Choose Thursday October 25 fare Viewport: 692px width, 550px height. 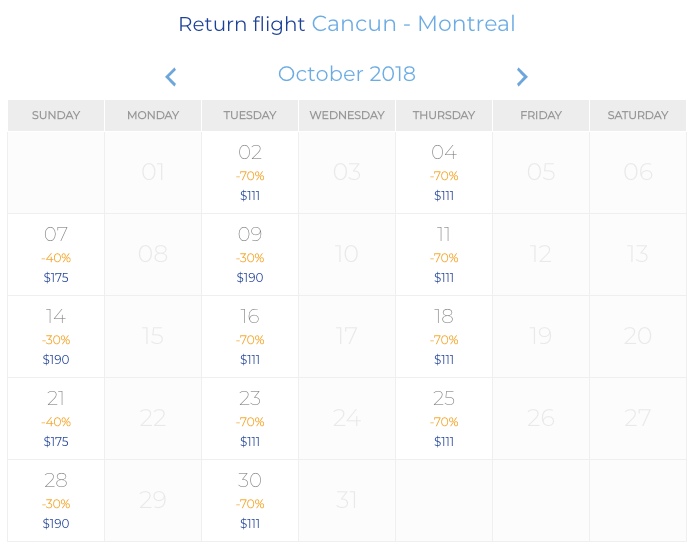tap(444, 419)
